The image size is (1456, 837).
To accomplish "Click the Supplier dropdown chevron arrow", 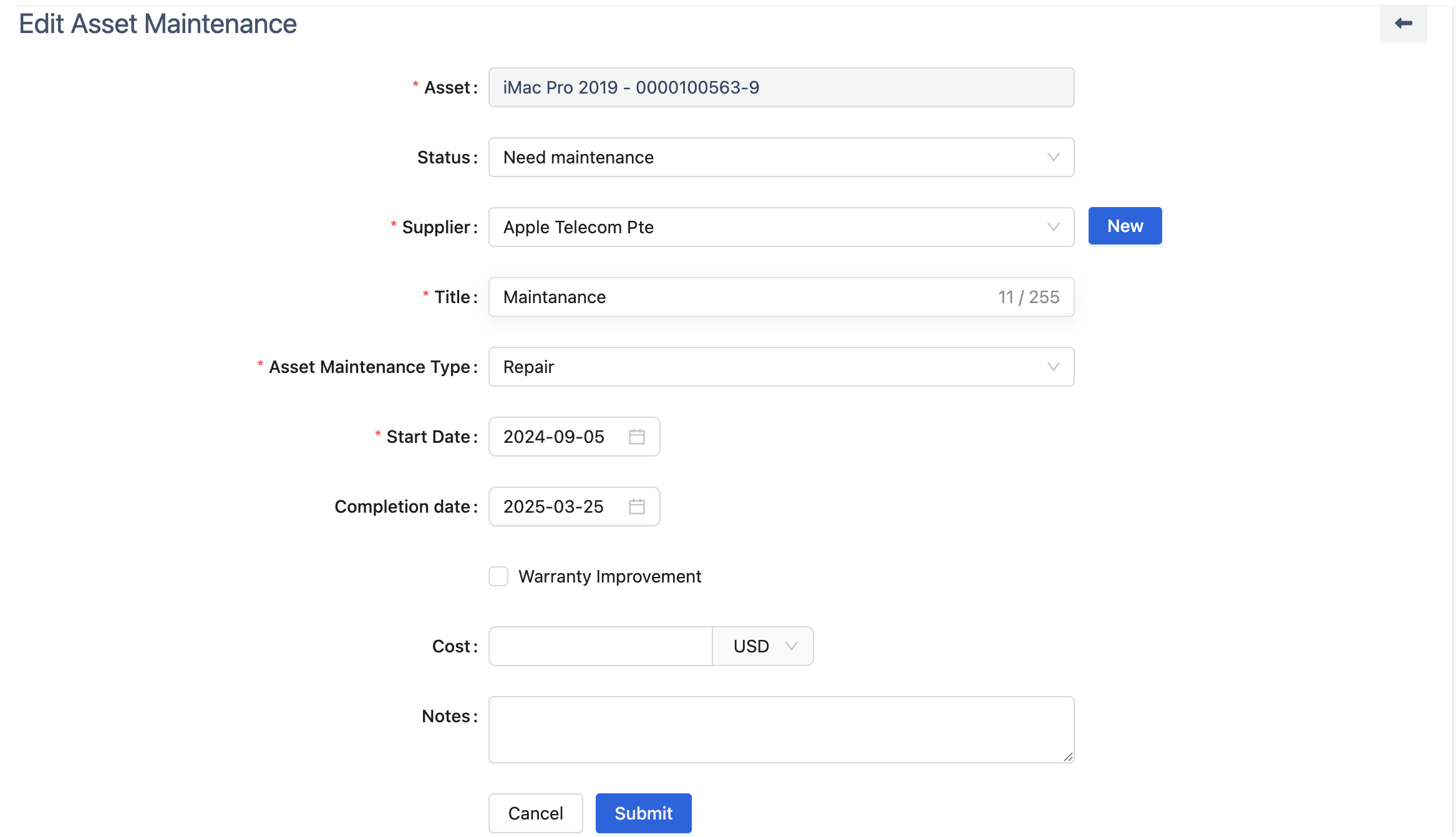I will pos(1053,227).
